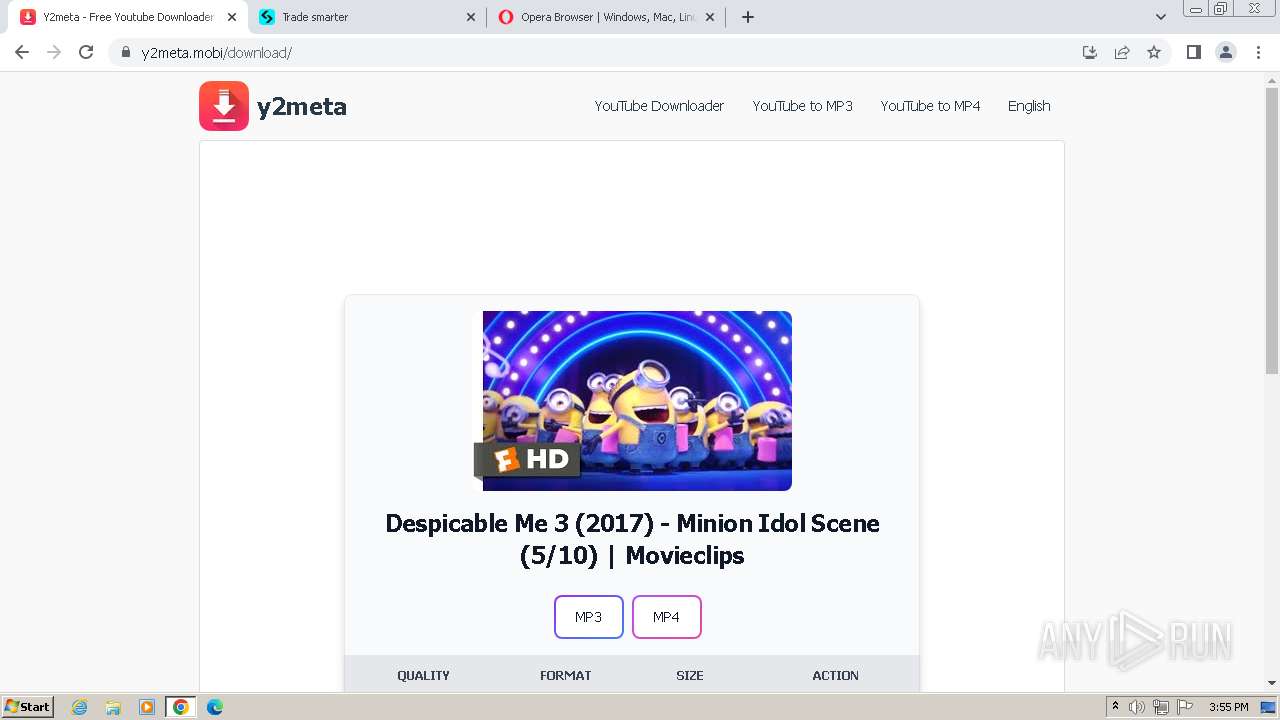Open the English language selector
This screenshot has height=720, width=1280.
coord(1029,106)
